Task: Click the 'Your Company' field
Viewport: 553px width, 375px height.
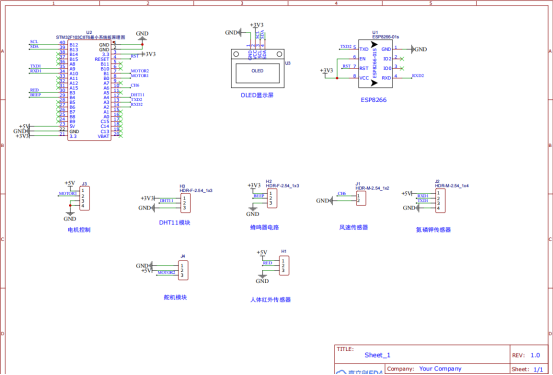Action: pos(440,368)
